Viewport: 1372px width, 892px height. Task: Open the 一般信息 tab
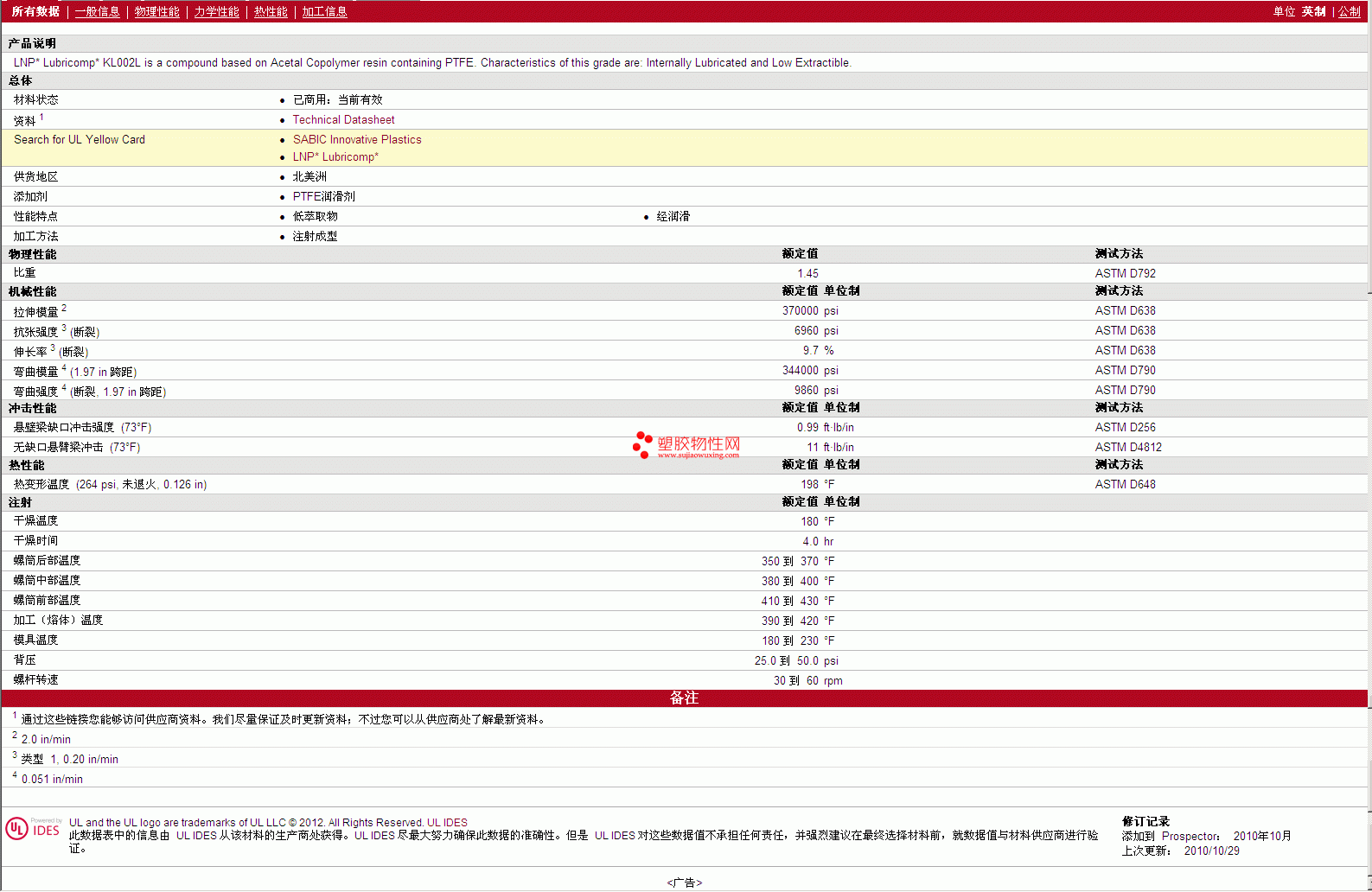point(97,12)
